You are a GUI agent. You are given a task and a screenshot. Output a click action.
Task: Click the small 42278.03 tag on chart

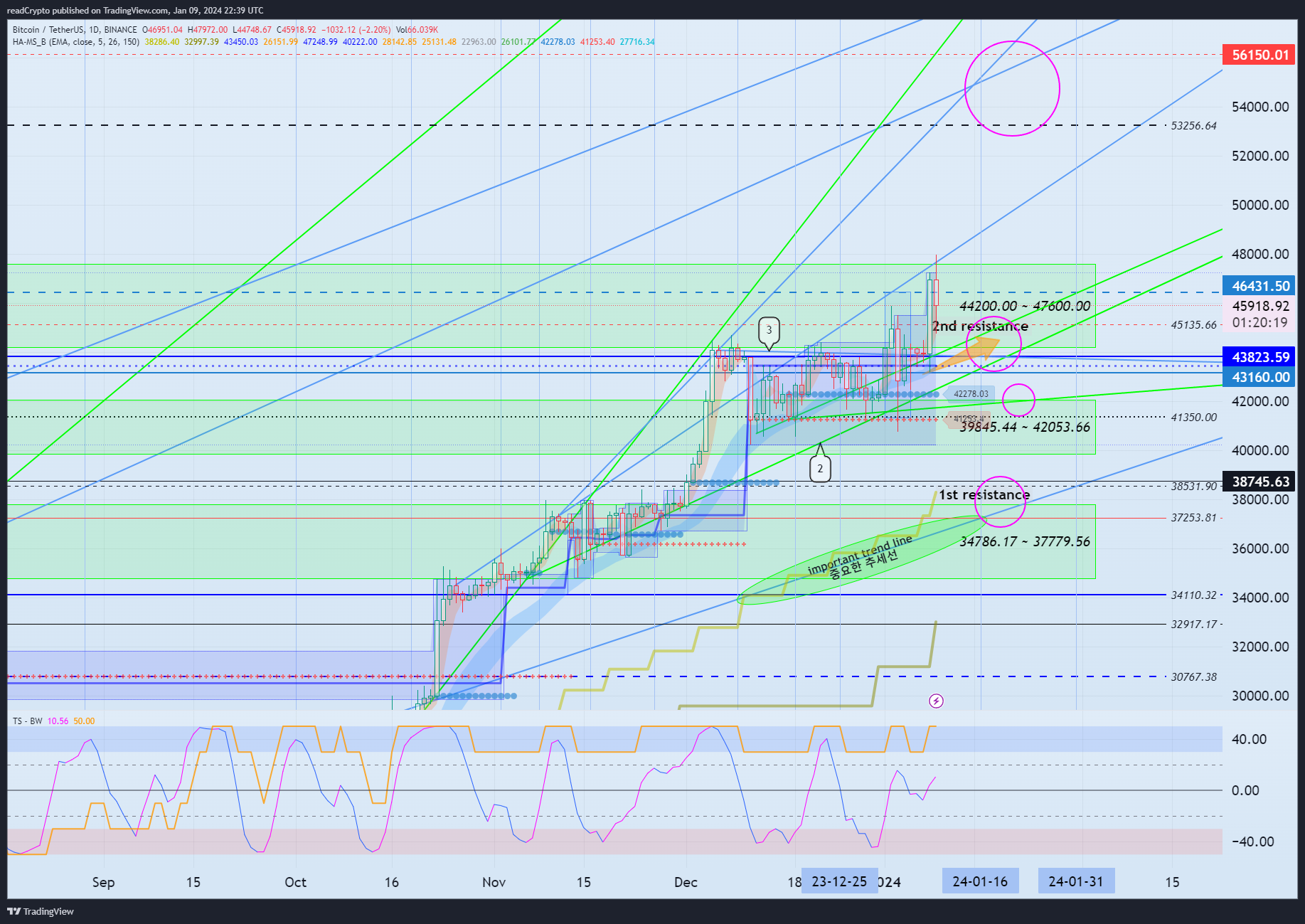point(971,394)
